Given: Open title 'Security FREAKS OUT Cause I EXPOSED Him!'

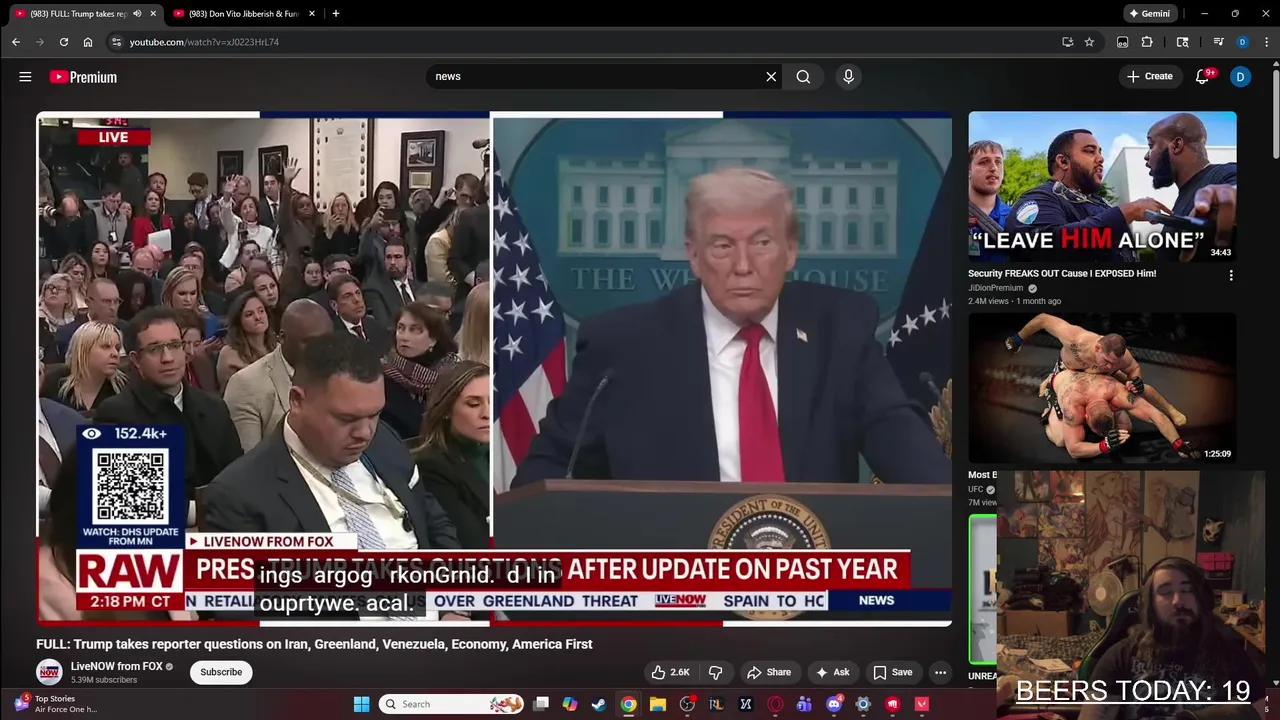Looking at the screenshot, I should pos(1062,273).
